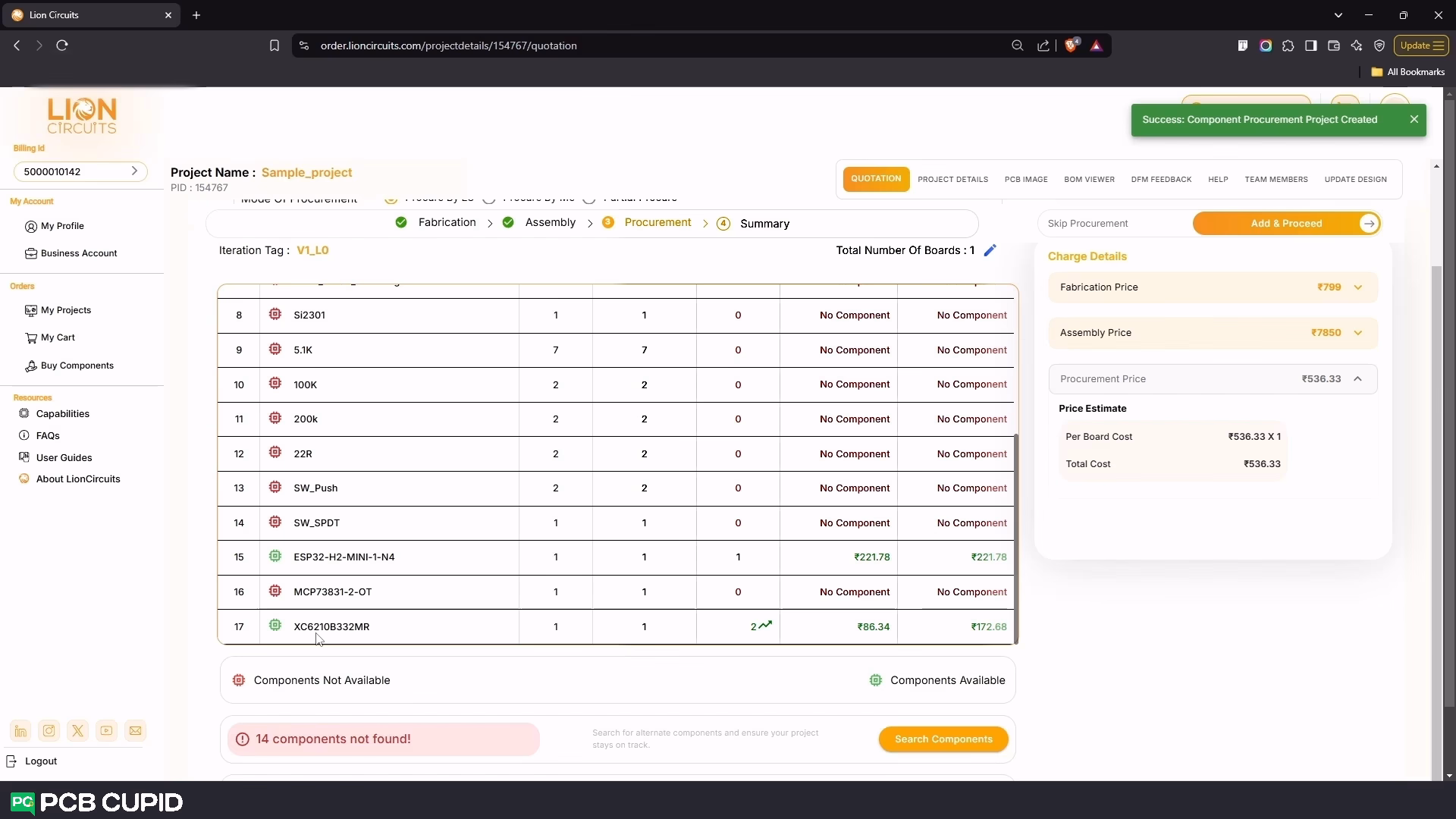Switch to the BOM VIEWER tab
This screenshot has height=819, width=1456.
tap(1089, 180)
